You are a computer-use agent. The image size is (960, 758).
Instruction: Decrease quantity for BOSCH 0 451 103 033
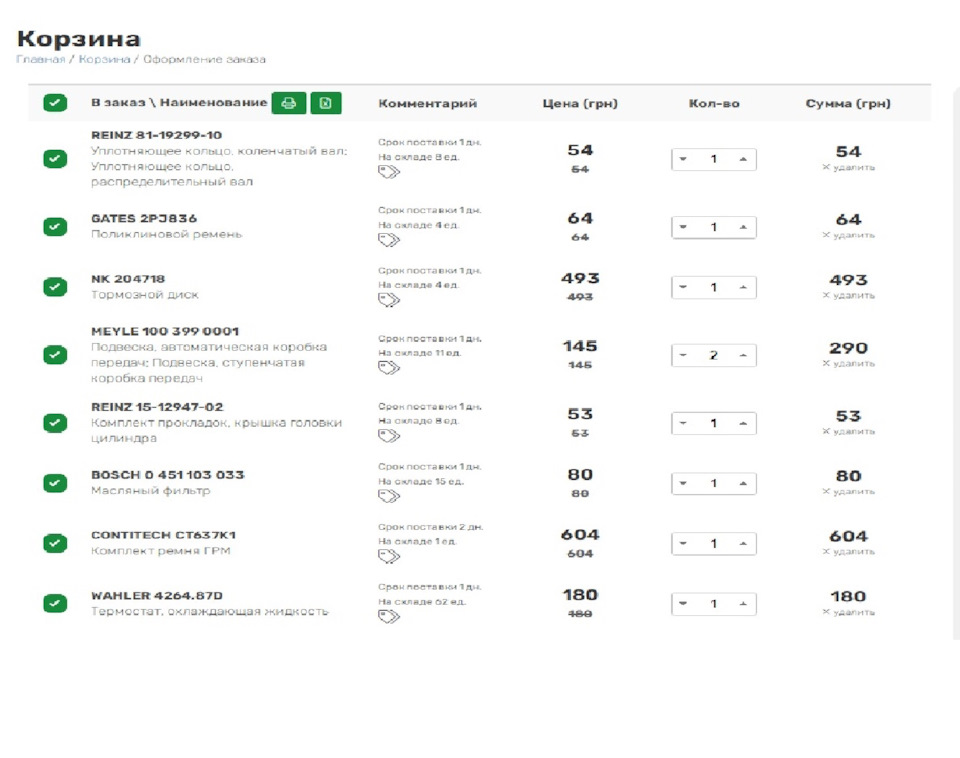(683, 483)
